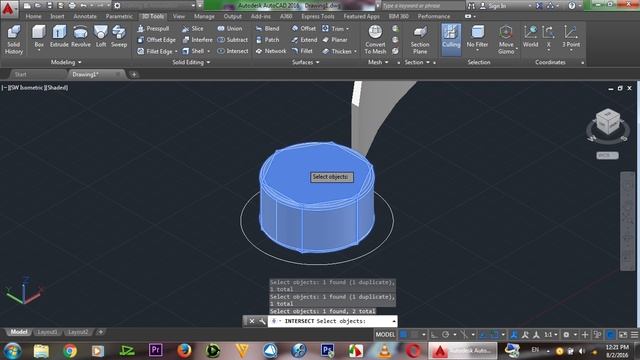Select the Box solid tool

(x=39, y=37)
